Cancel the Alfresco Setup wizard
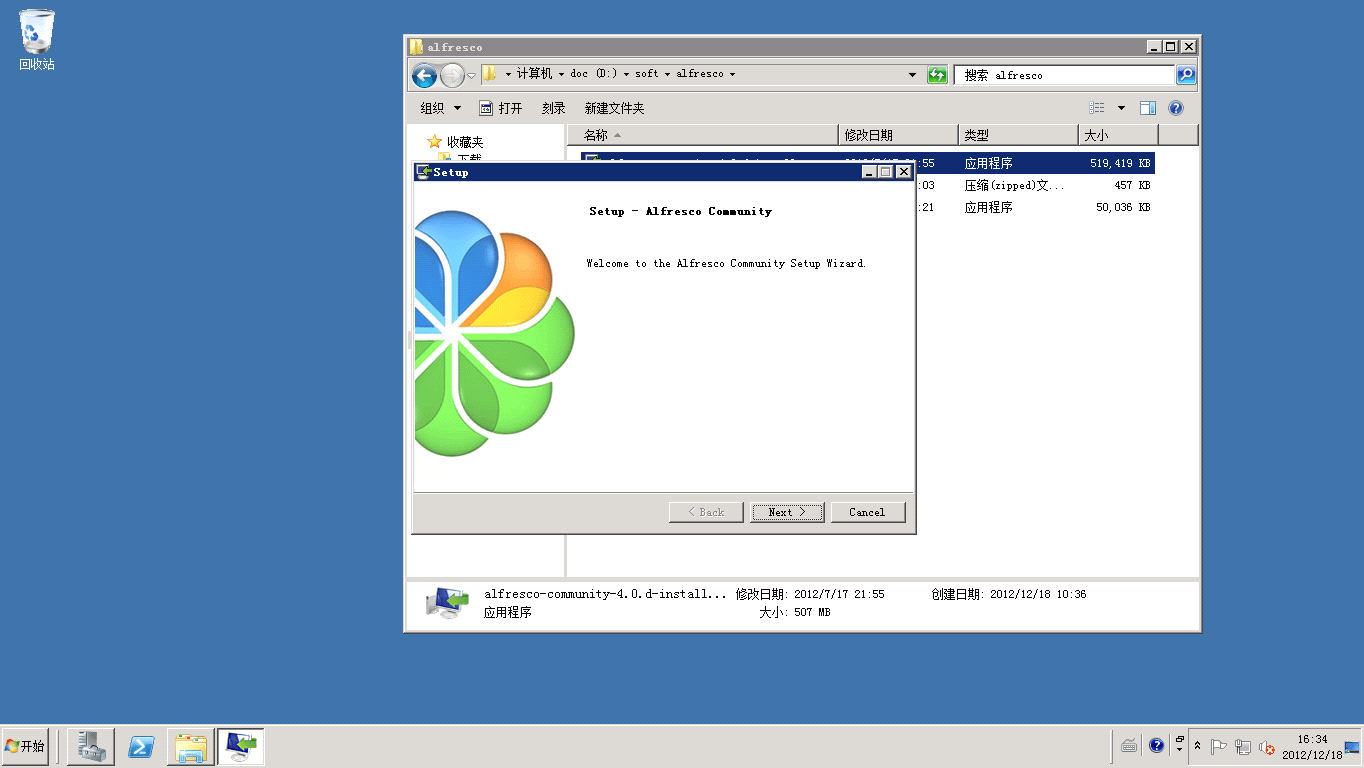Image resolution: width=1364 pixels, height=768 pixels. pos(867,512)
